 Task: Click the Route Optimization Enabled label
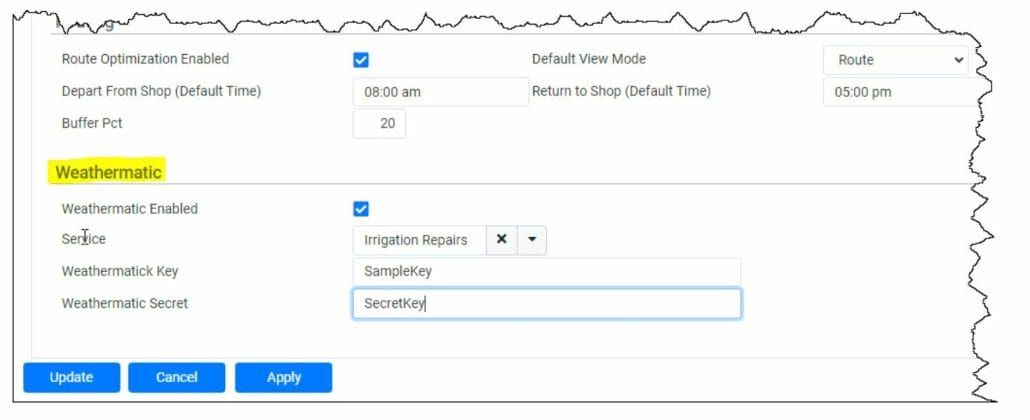tap(145, 59)
